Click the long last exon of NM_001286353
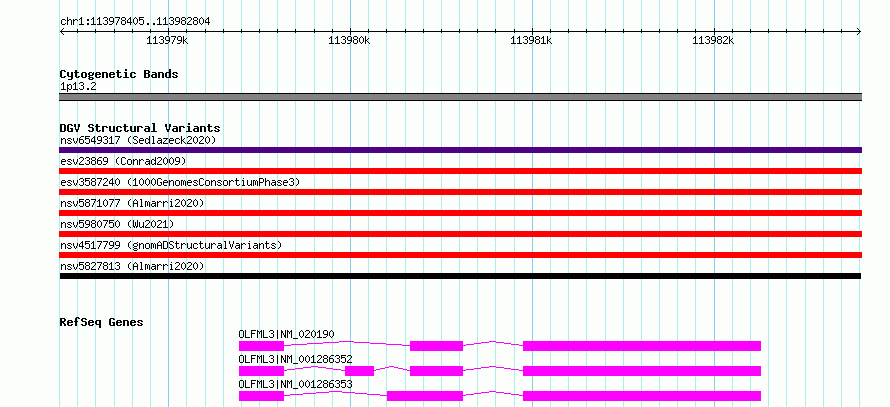The image size is (890, 407). point(642,396)
